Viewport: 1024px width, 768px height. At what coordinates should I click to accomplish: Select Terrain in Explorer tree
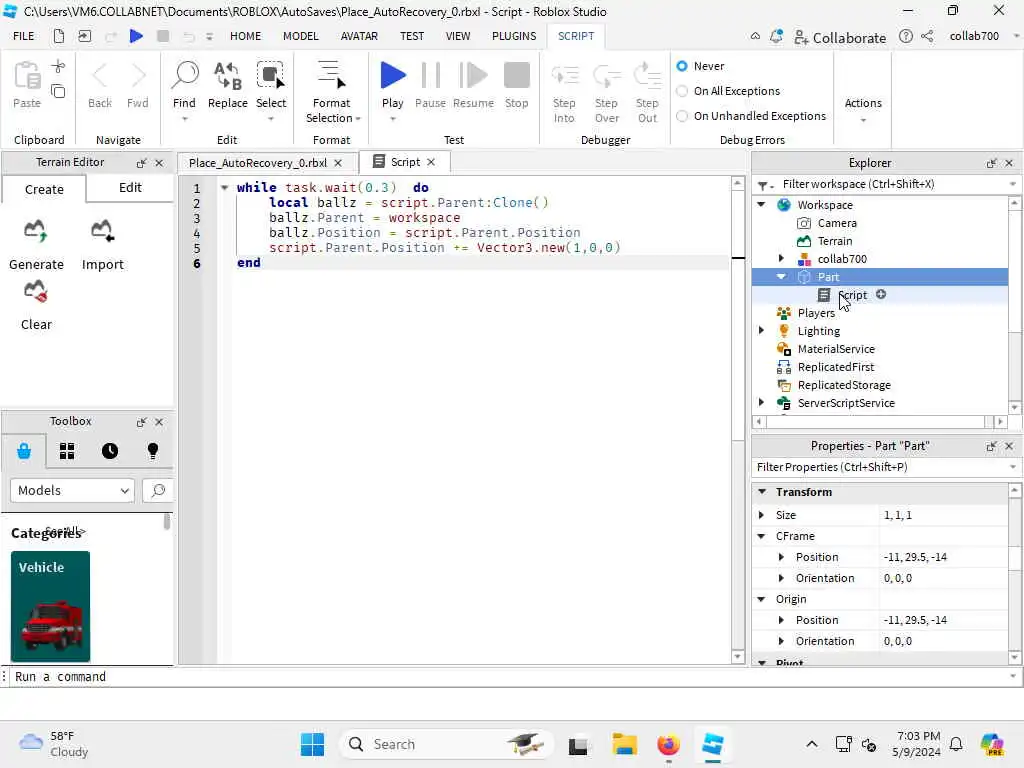tap(835, 241)
